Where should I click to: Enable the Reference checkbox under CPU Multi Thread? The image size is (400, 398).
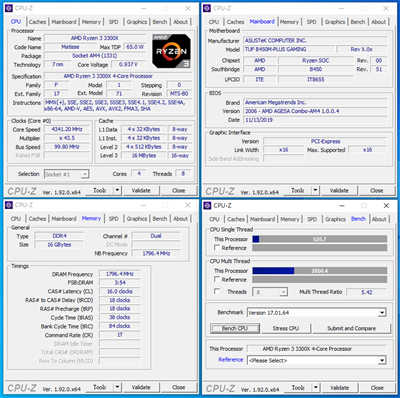(217, 279)
